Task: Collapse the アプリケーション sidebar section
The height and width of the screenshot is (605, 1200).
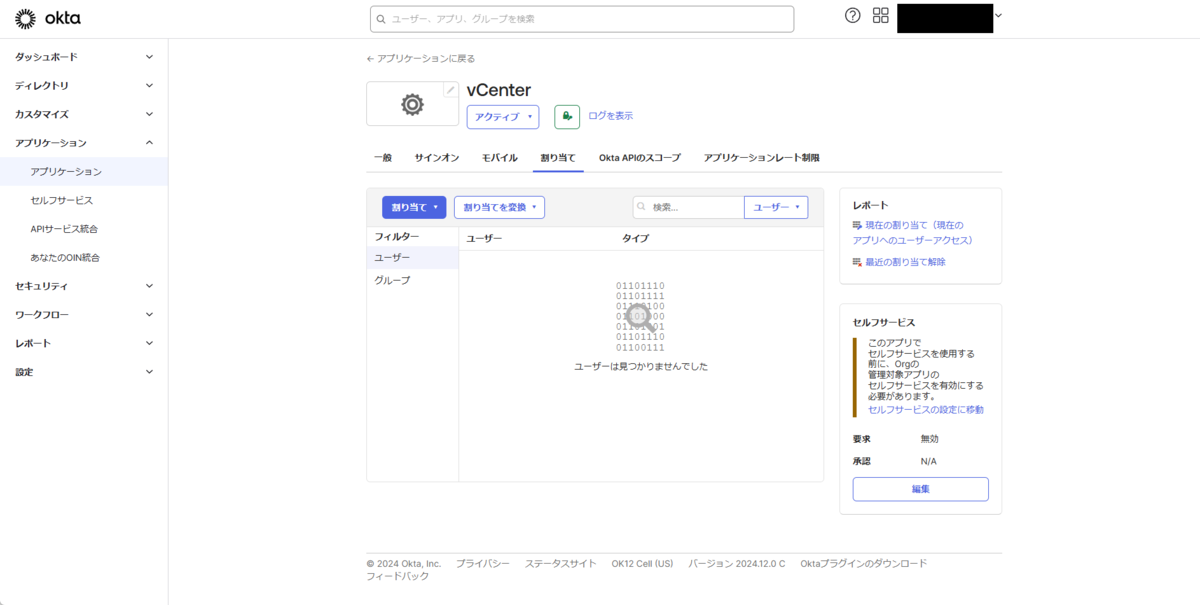Action: tap(84, 143)
